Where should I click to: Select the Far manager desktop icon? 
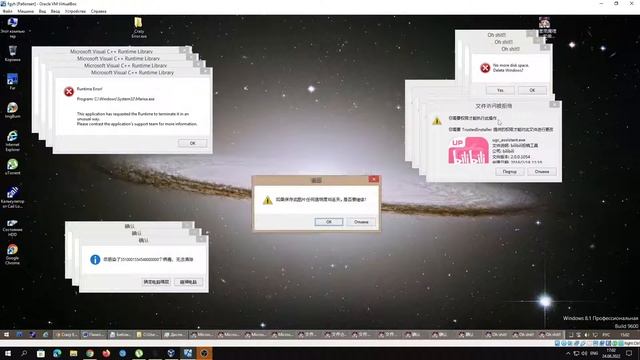(13, 82)
